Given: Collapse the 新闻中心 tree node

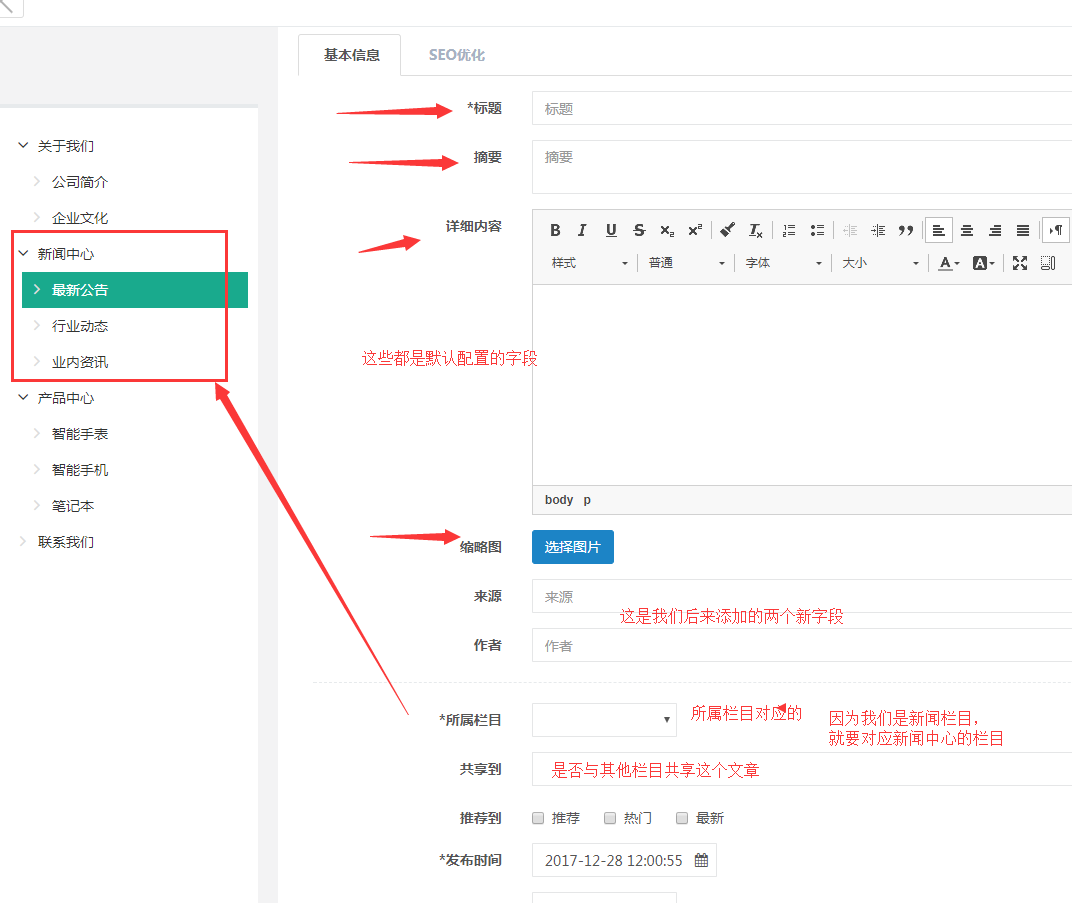Looking at the screenshot, I should point(24,254).
